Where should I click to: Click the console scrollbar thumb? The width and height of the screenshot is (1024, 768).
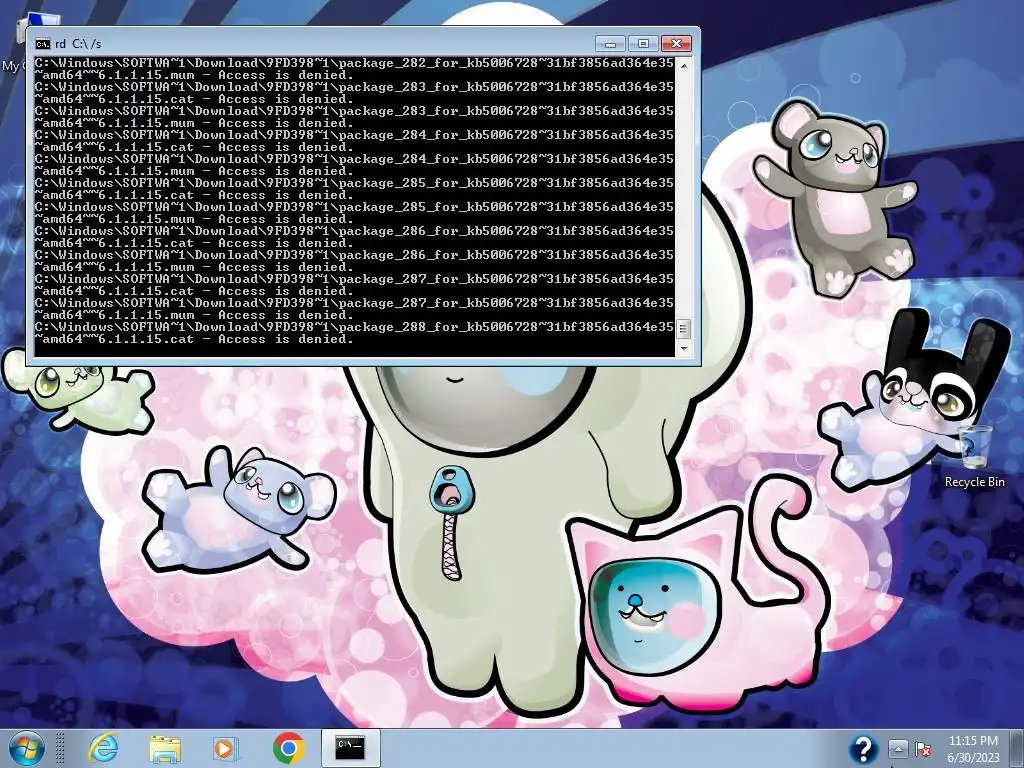pos(684,328)
